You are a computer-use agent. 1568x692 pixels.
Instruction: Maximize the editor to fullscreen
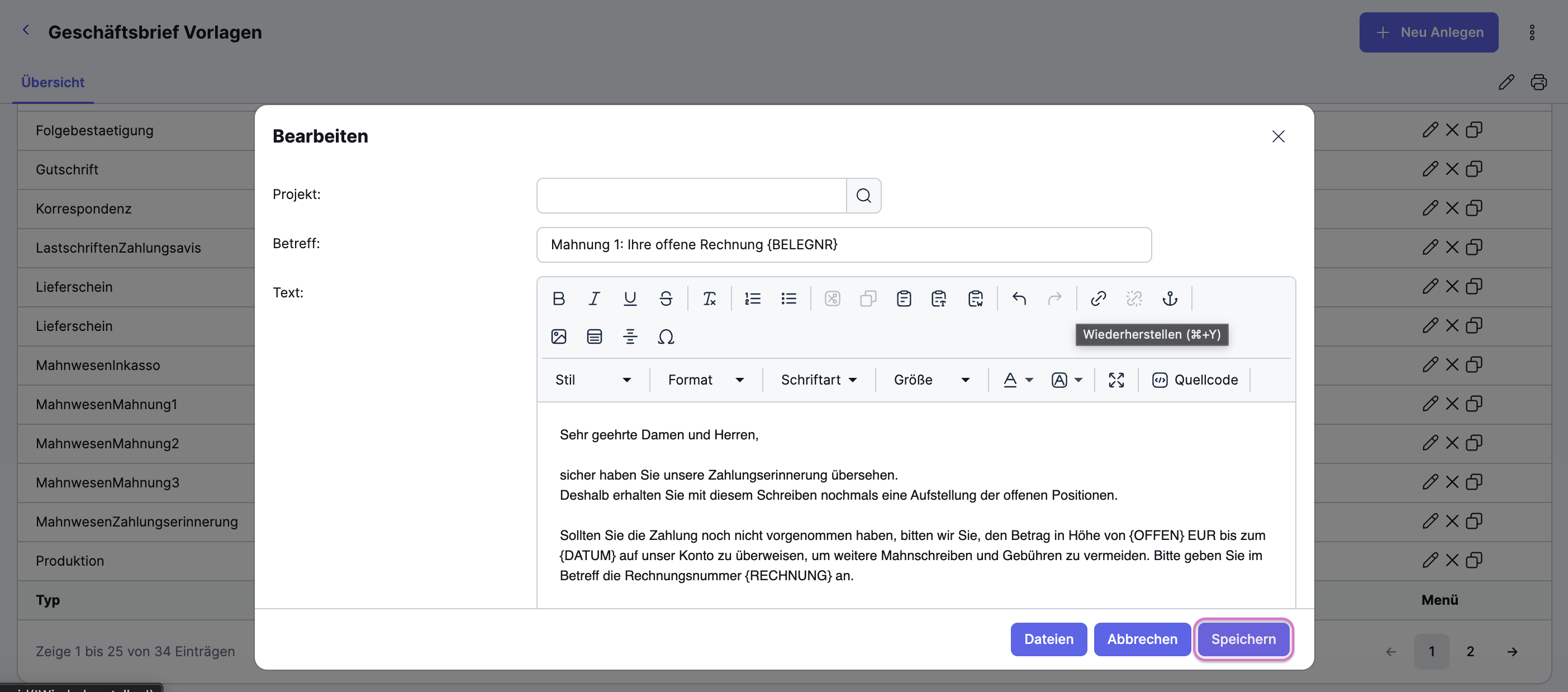point(1116,380)
